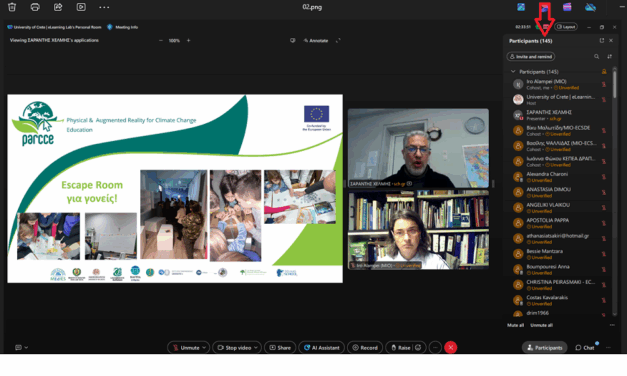The width and height of the screenshot is (627, 376).
Task: Open the Chat panel
Action: [x=585, y=348]
